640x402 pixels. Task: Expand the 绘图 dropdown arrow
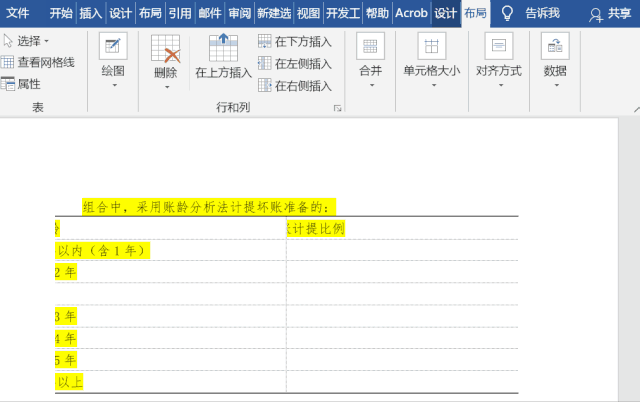(114, 85)
